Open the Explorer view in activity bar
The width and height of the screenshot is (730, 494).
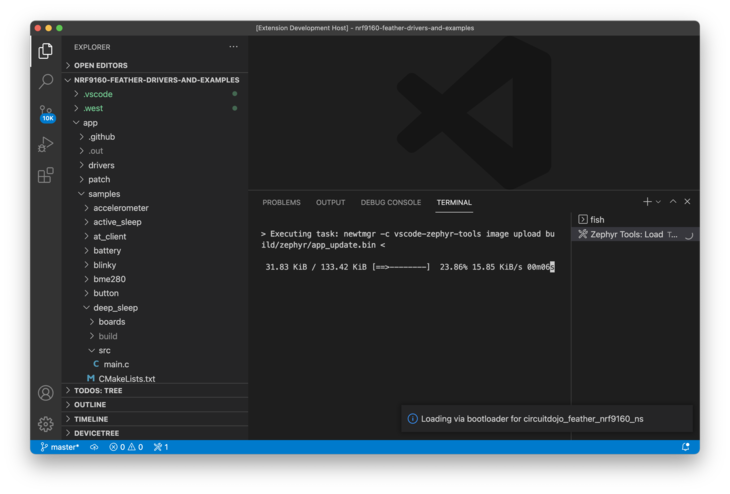[x=46, y=51]
